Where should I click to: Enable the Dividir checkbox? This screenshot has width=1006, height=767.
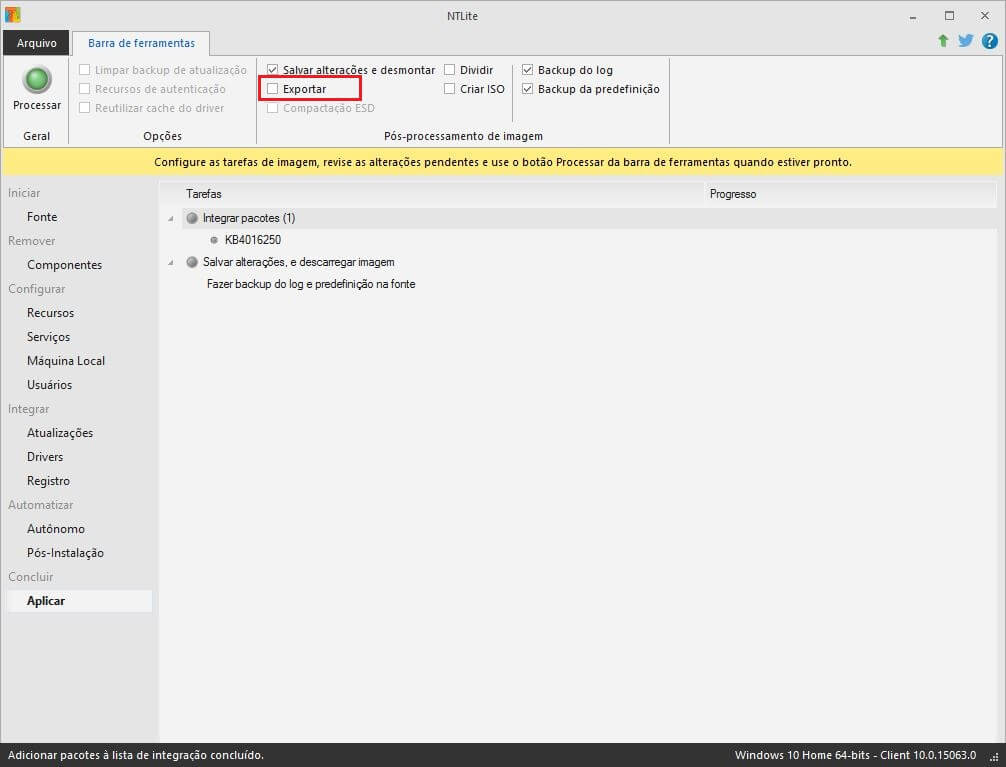pos(449,70)
